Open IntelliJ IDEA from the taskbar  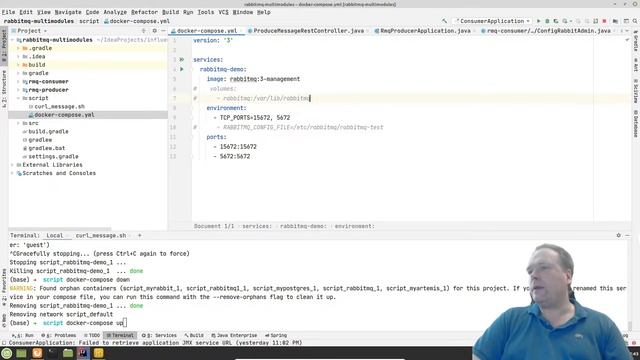click(x=83, y=353)
